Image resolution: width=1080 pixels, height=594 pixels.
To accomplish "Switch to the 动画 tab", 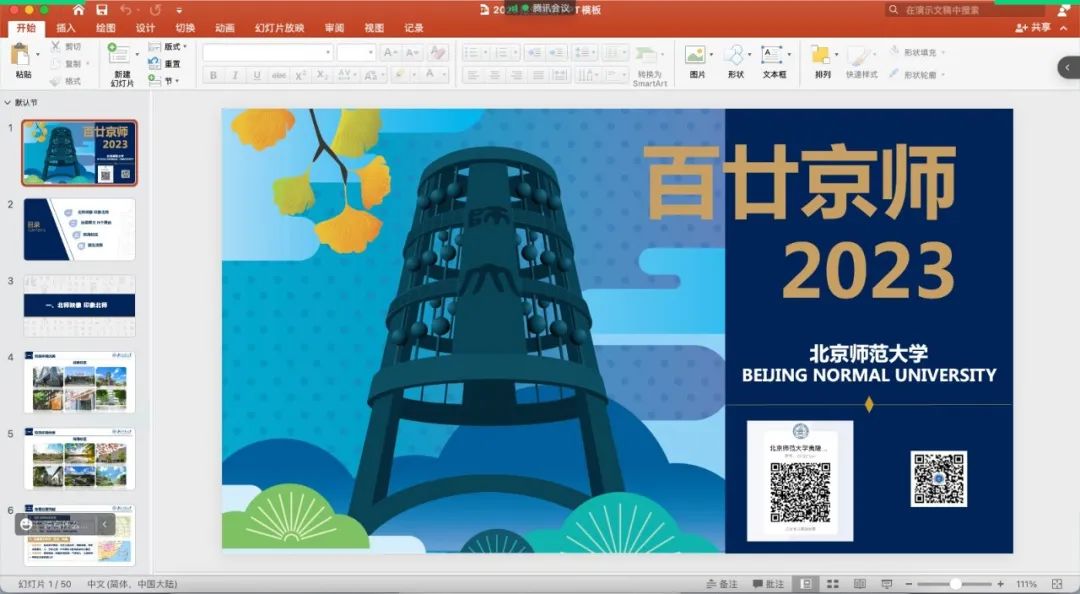I will [x=225, y=28].
